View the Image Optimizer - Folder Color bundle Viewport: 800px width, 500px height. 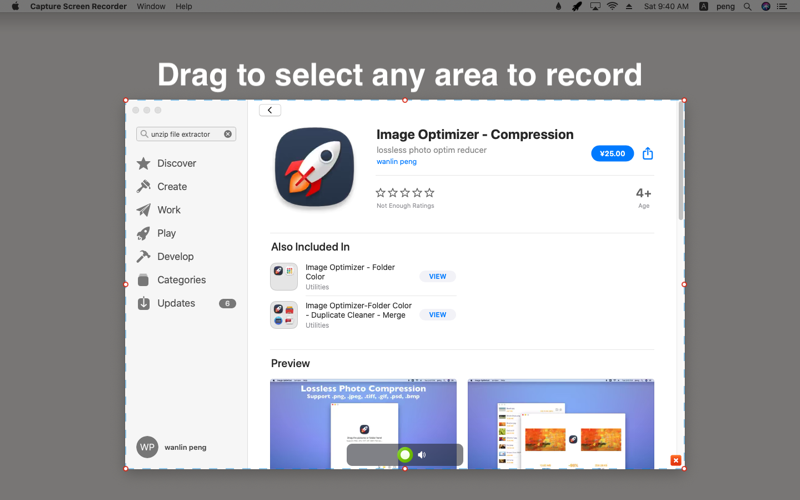tap(437, 277)
